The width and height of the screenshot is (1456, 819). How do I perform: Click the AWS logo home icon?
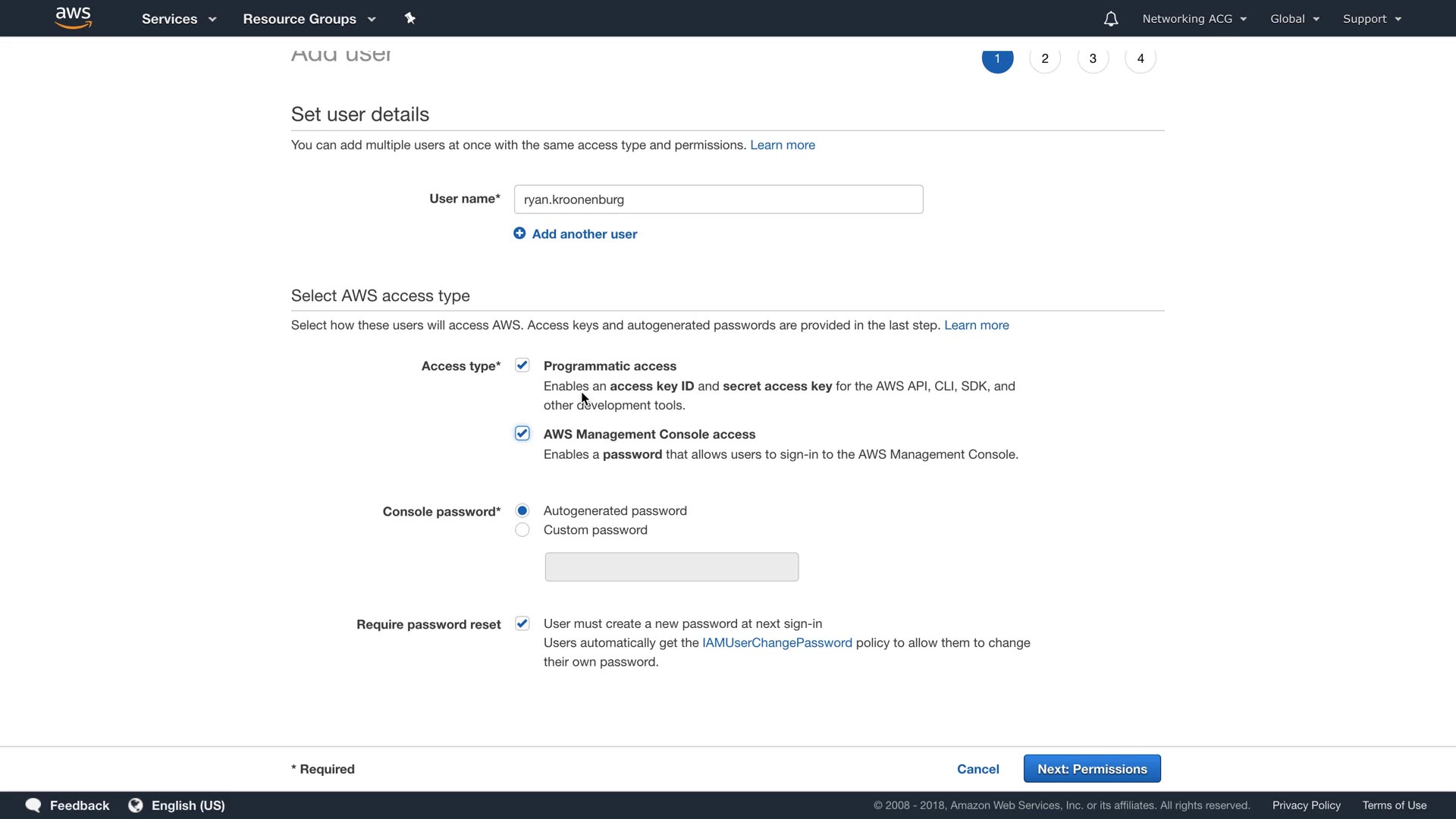pyautogui.click(x=74, y=18)
